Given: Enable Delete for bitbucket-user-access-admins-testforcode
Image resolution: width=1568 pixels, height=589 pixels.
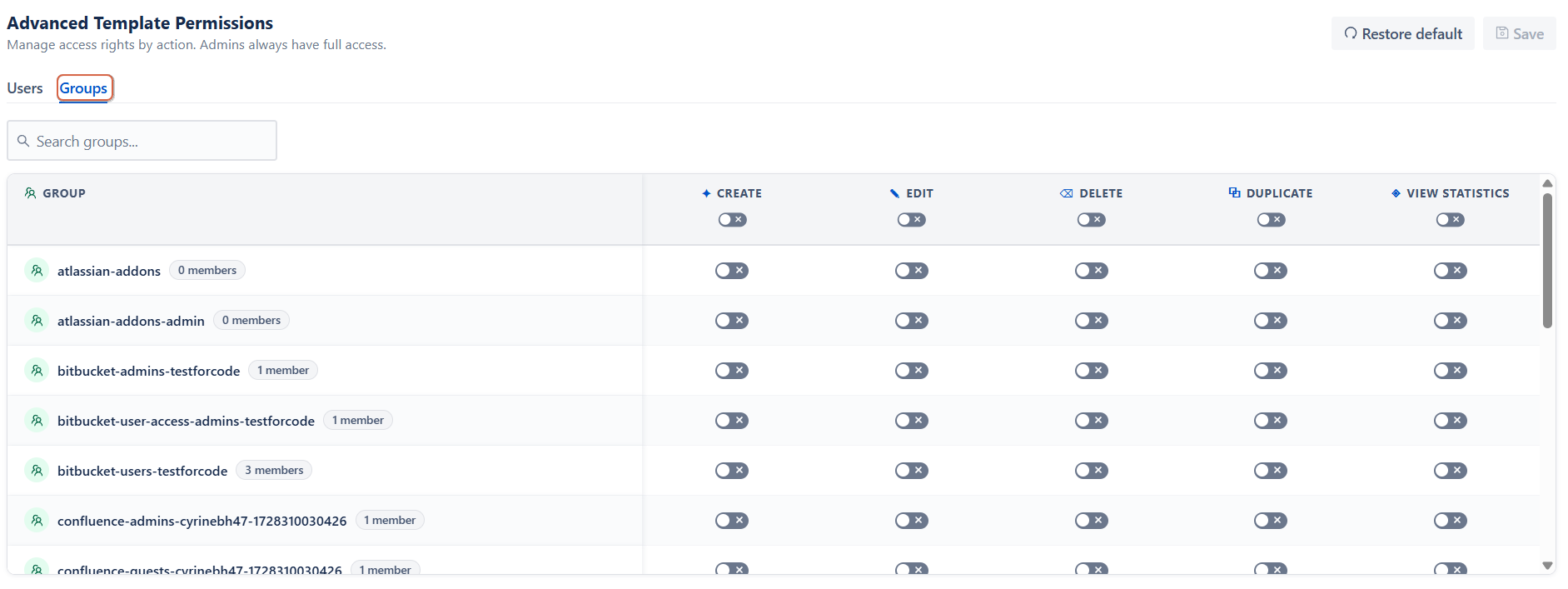Looking at the screenshot, I should pos(1092,421).
